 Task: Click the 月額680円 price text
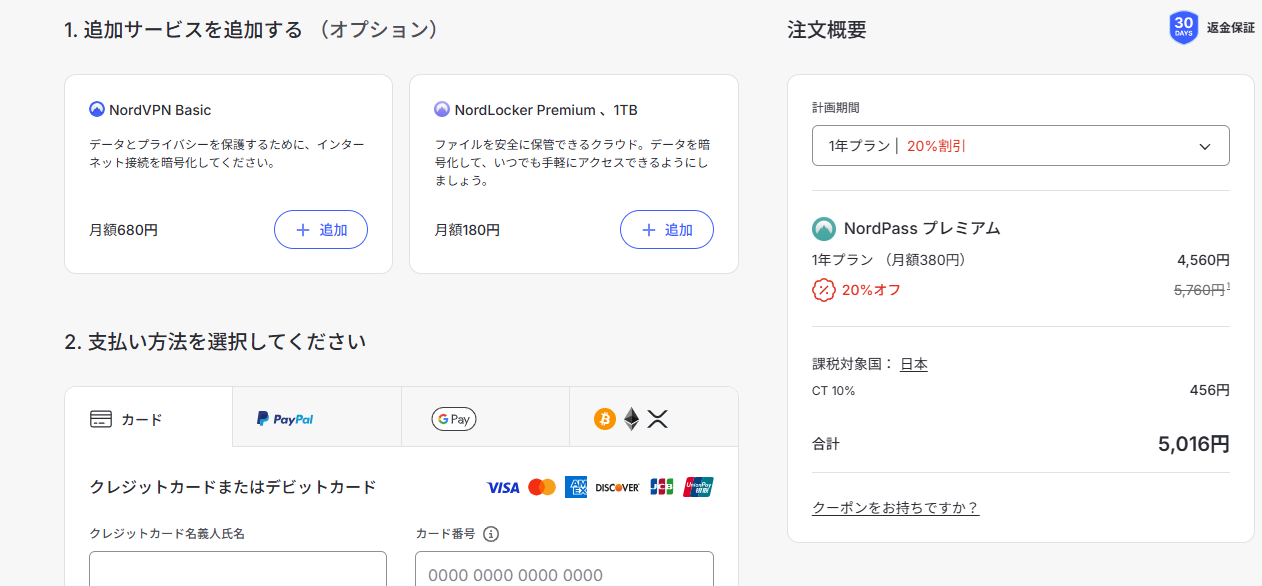pos(124,230)
